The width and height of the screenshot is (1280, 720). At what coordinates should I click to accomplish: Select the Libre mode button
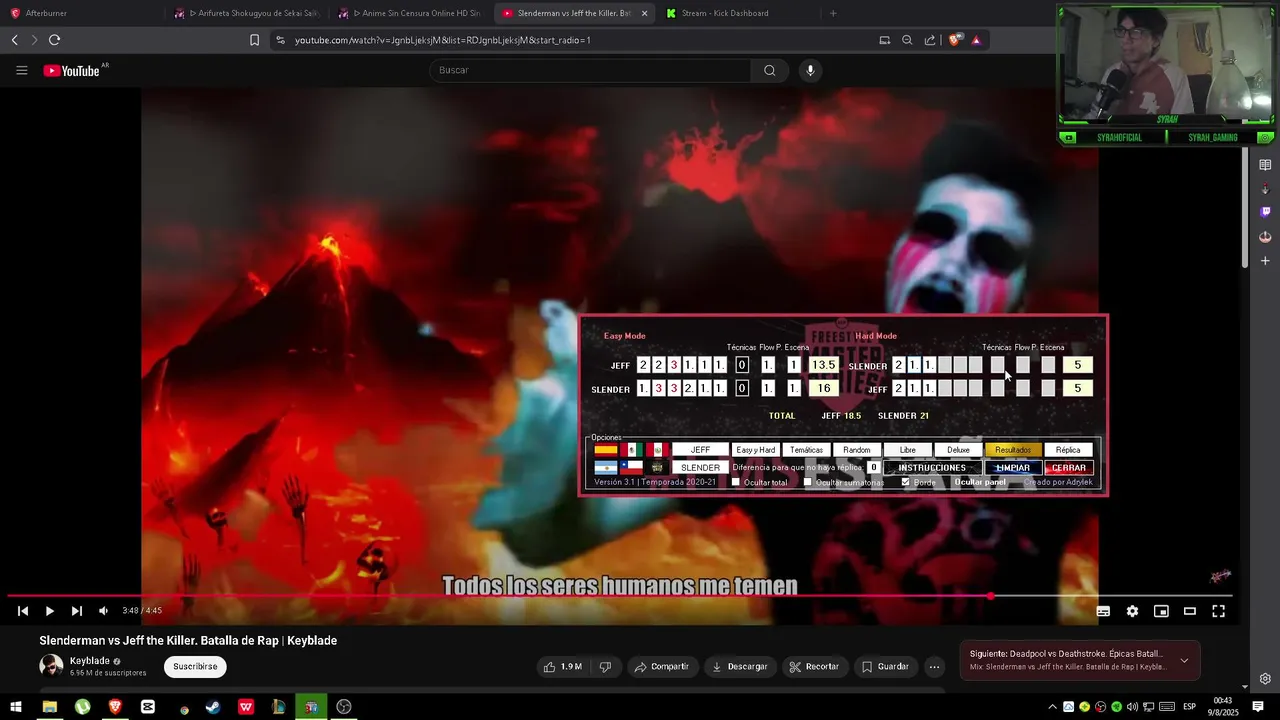point(908,450)
